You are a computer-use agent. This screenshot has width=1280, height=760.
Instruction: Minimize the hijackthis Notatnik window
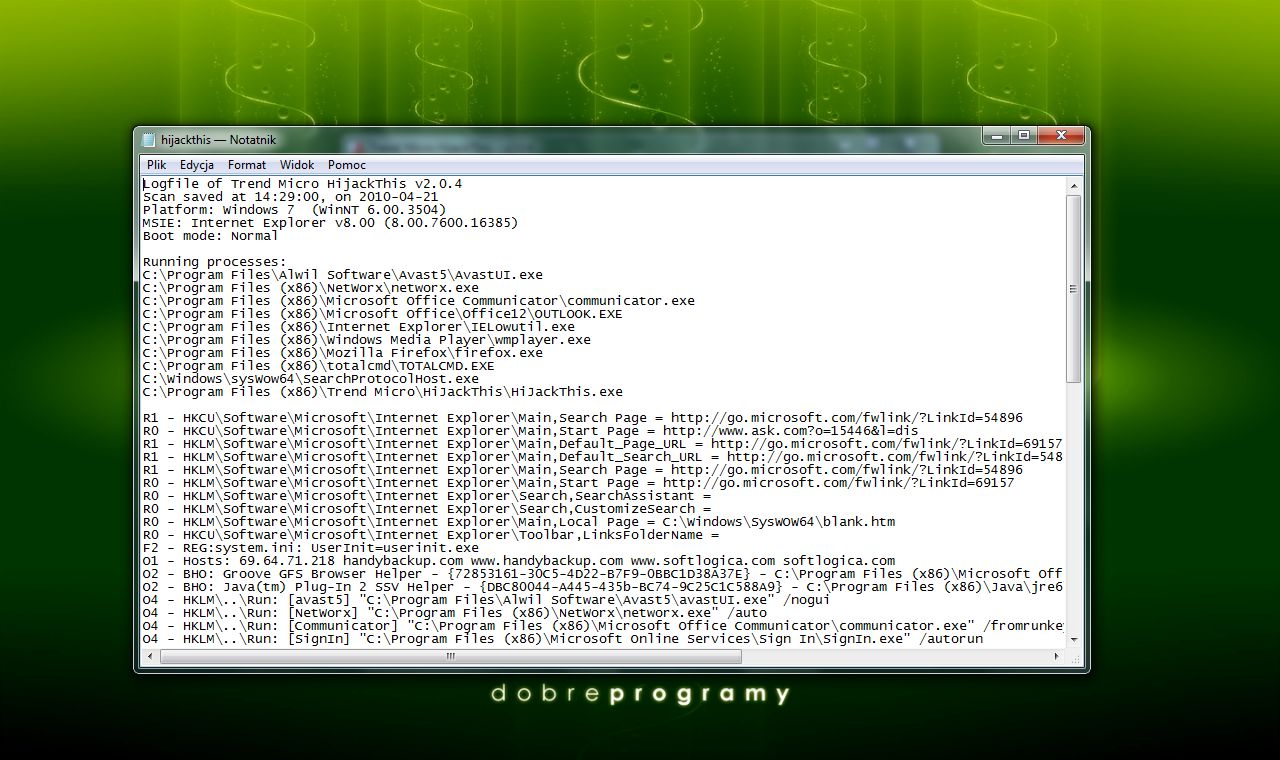[996, 136]
